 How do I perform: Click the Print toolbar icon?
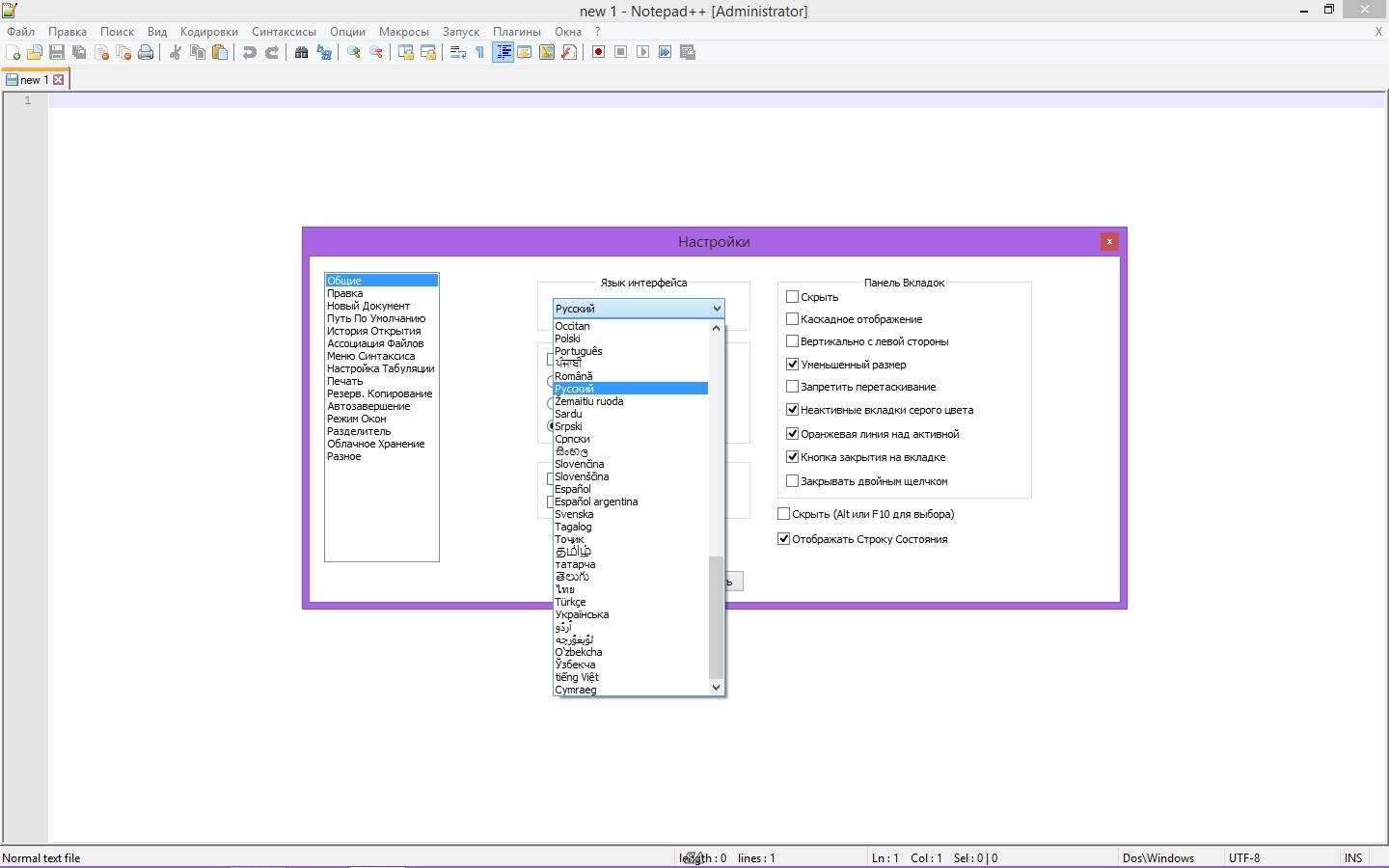coord(146,52)
